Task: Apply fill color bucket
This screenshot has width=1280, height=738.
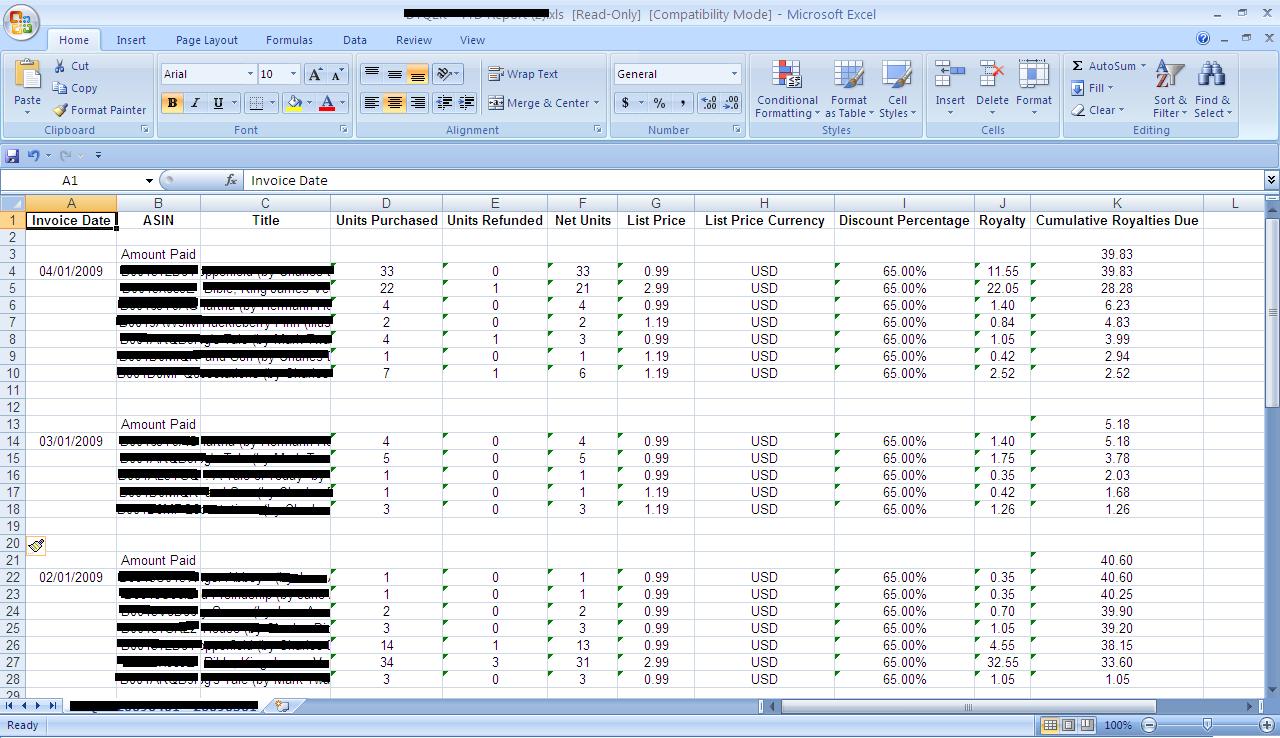Action: [x=294, y=103]
